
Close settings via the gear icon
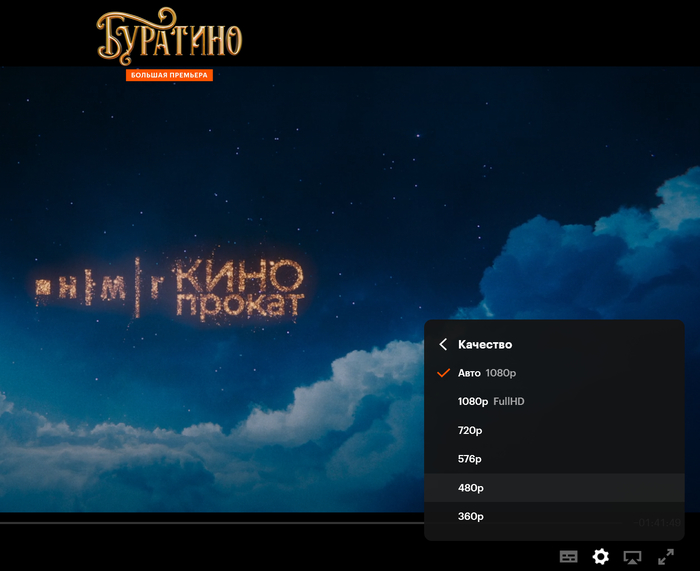click(600, 557)
